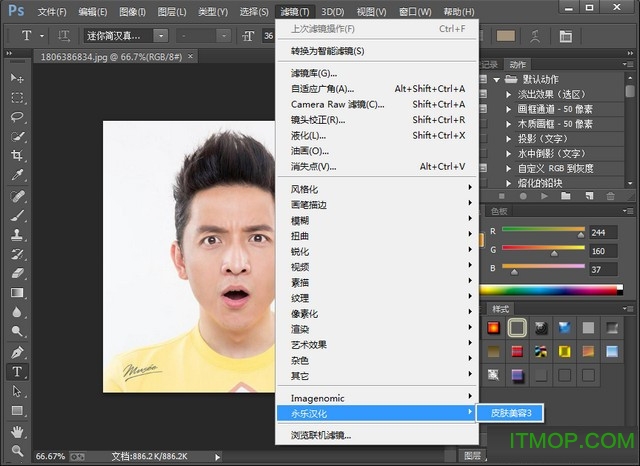Click the G green color slider
640x466 pixels.
point(544,250)
